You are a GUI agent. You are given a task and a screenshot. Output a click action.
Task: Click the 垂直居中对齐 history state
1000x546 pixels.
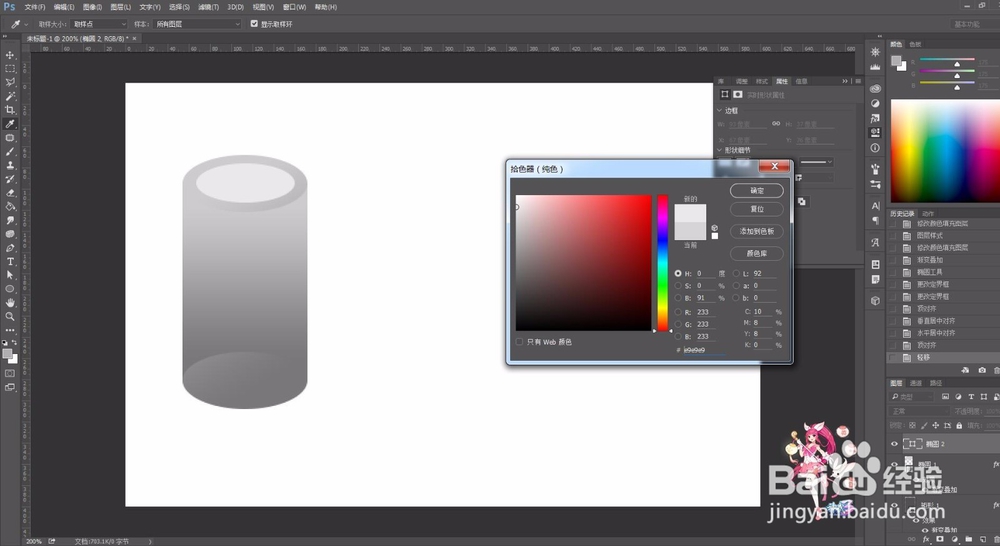tap(936, 321)
